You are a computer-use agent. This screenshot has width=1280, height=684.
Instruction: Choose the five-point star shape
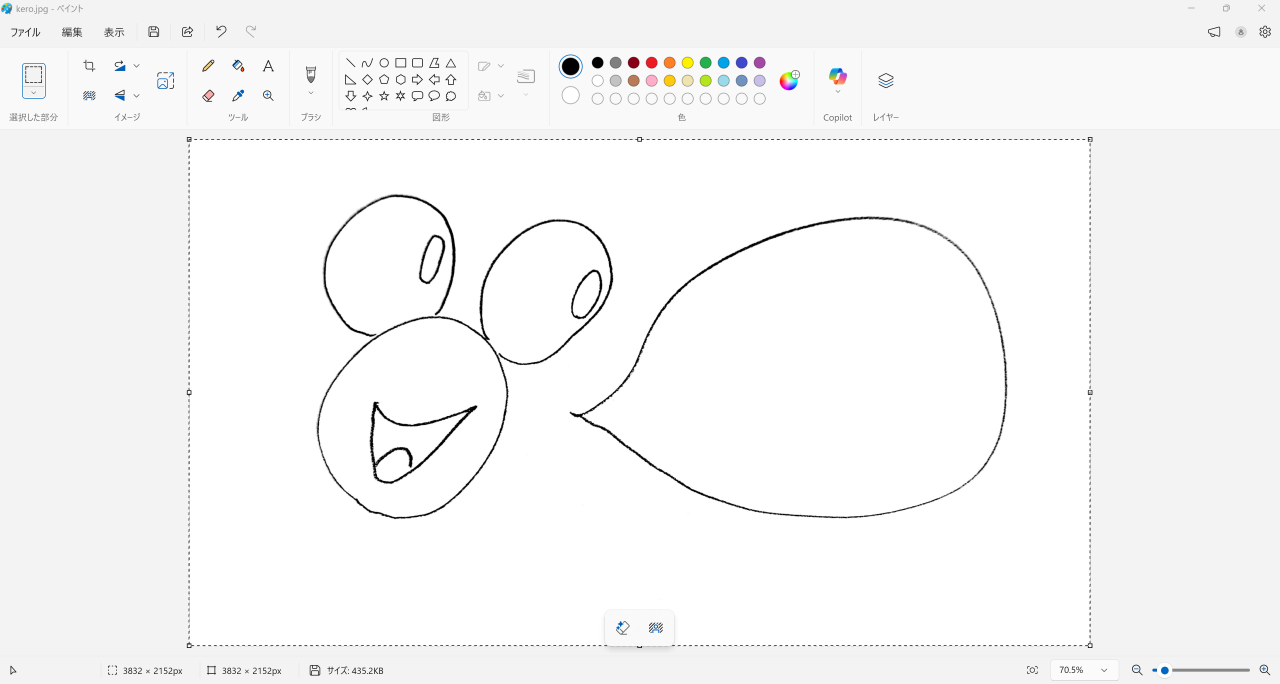click(x=384, y=96)
